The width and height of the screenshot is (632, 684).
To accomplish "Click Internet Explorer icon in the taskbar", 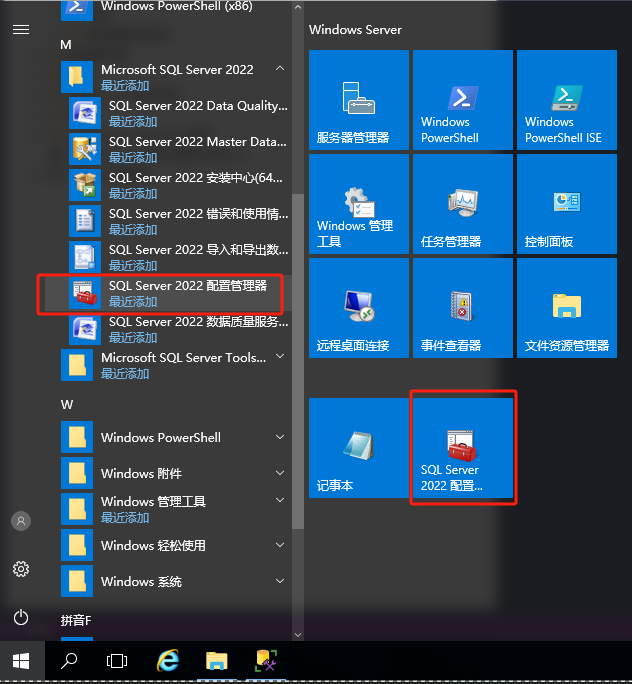I will pyautogui.click(x=169, y=661).
